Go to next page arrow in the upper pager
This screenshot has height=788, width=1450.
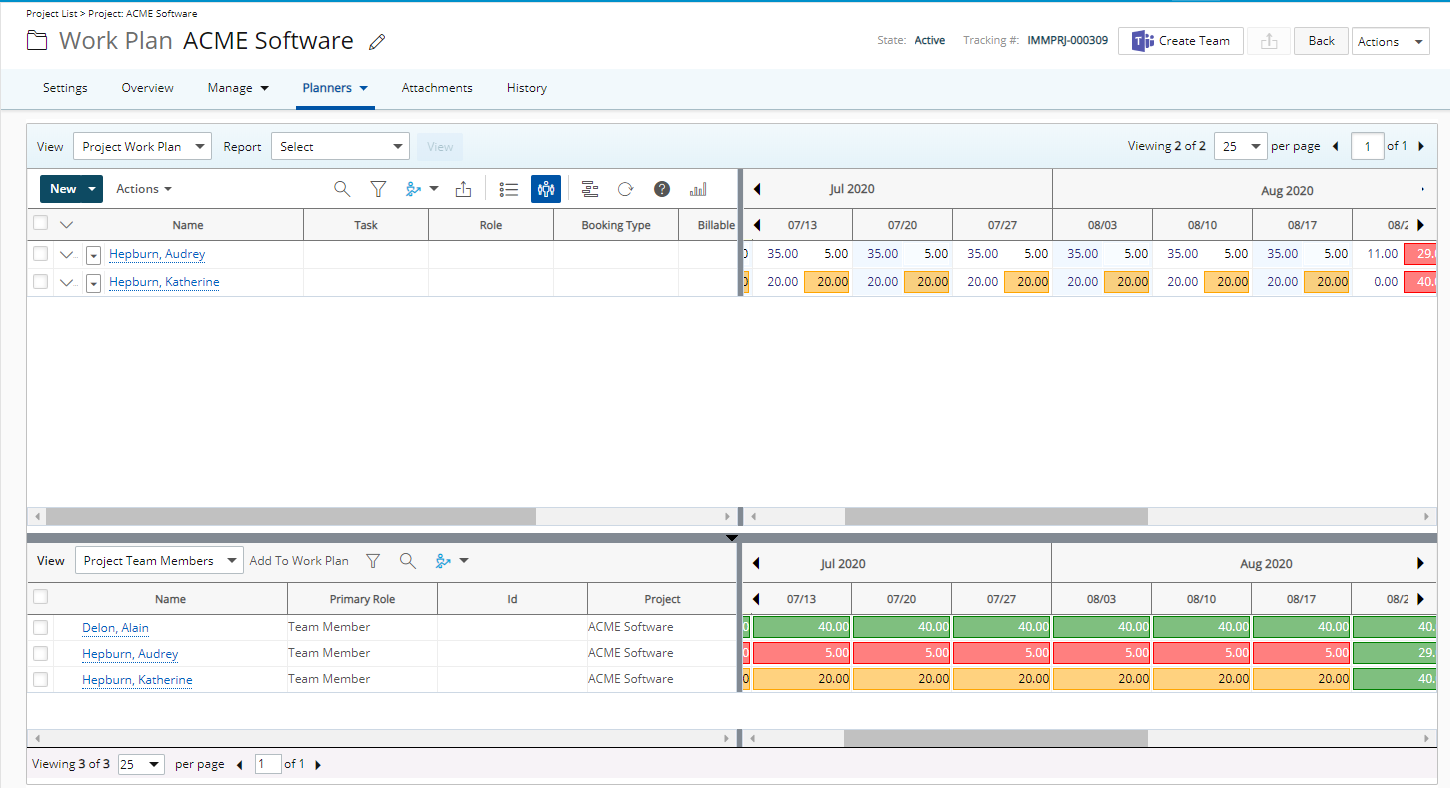coord(1421,146)
